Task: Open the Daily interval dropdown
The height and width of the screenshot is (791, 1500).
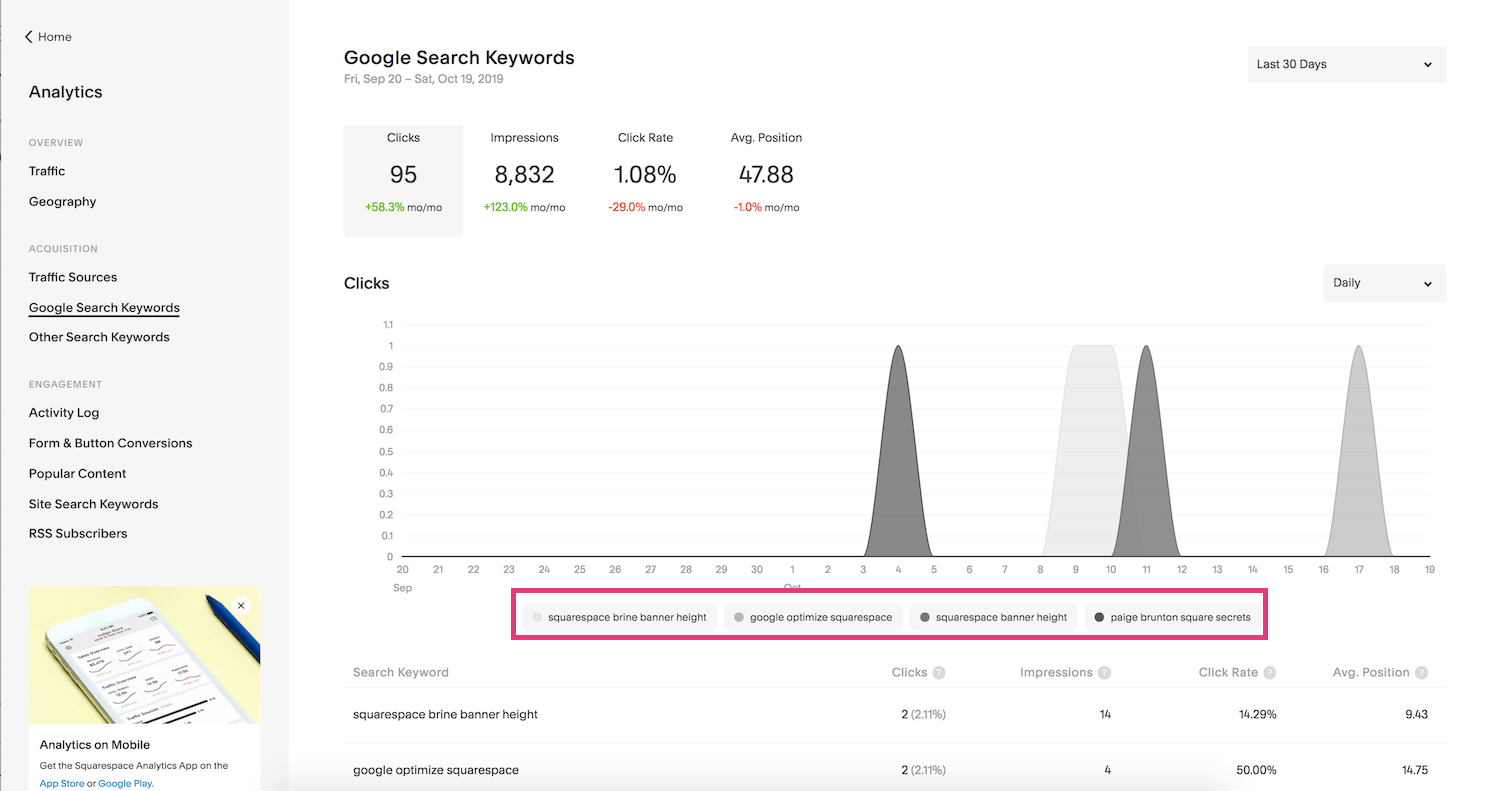Action: (x=1384, y=283)
